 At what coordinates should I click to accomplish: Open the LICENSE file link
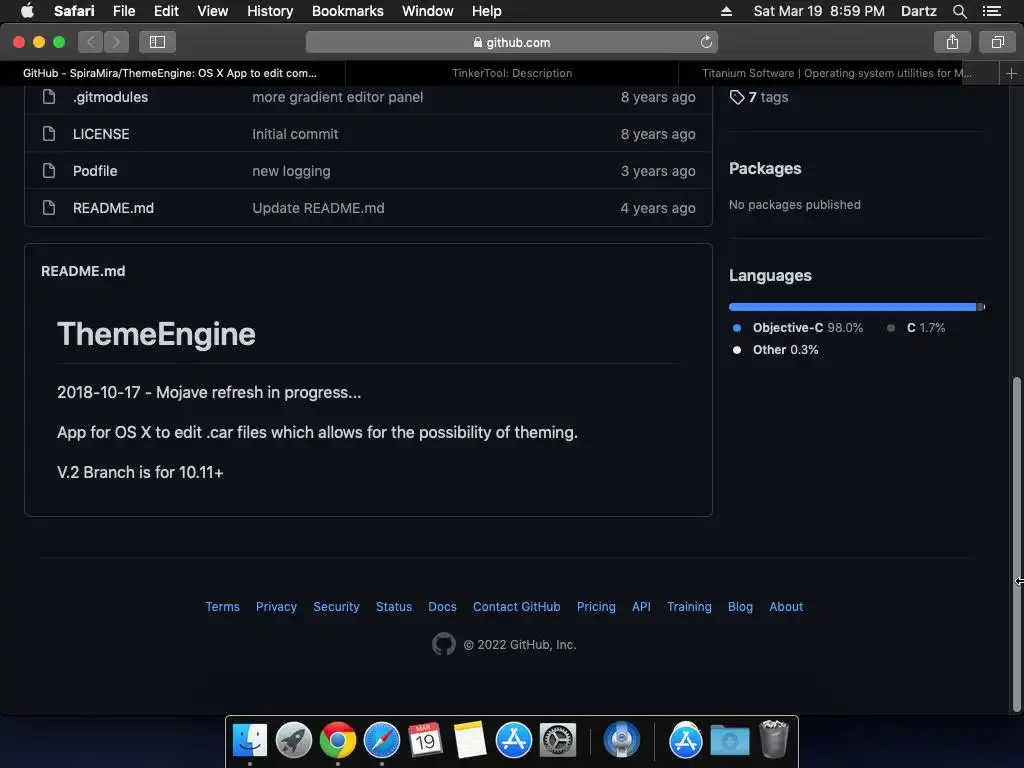click(x=101, y=134)
